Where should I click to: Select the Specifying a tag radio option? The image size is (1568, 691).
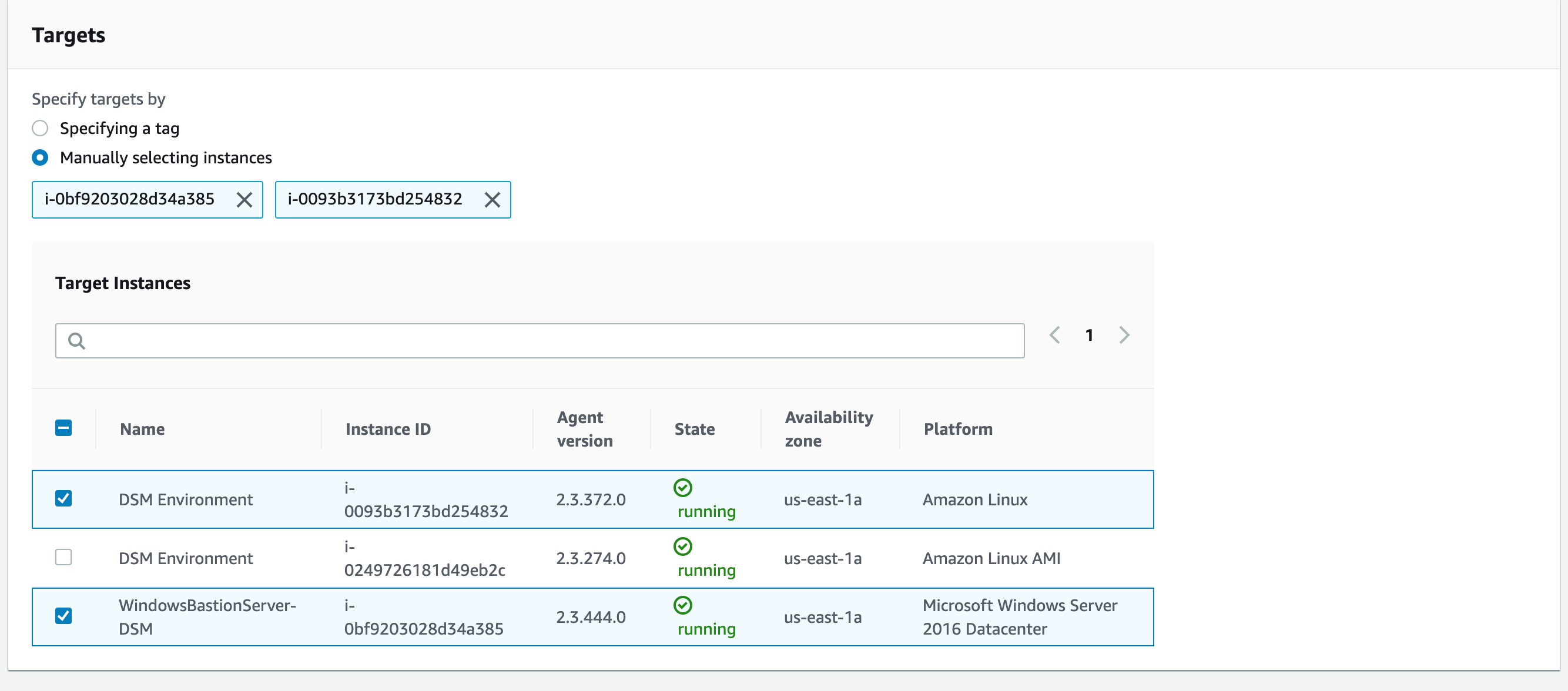click(40, 129)
